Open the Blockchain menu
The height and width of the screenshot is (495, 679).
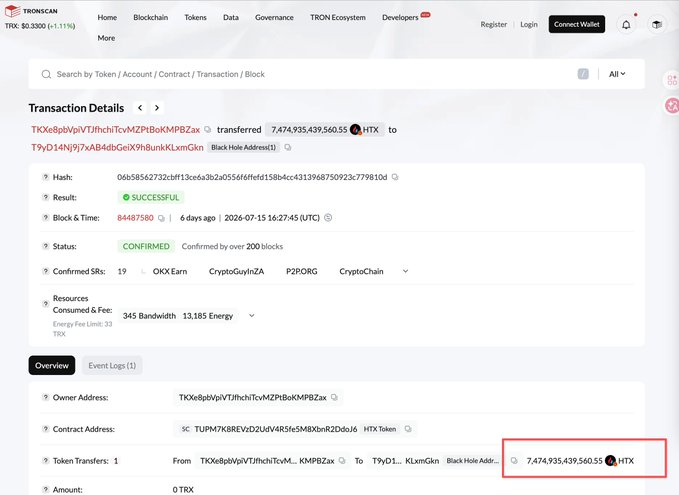[x=151, y=17]
